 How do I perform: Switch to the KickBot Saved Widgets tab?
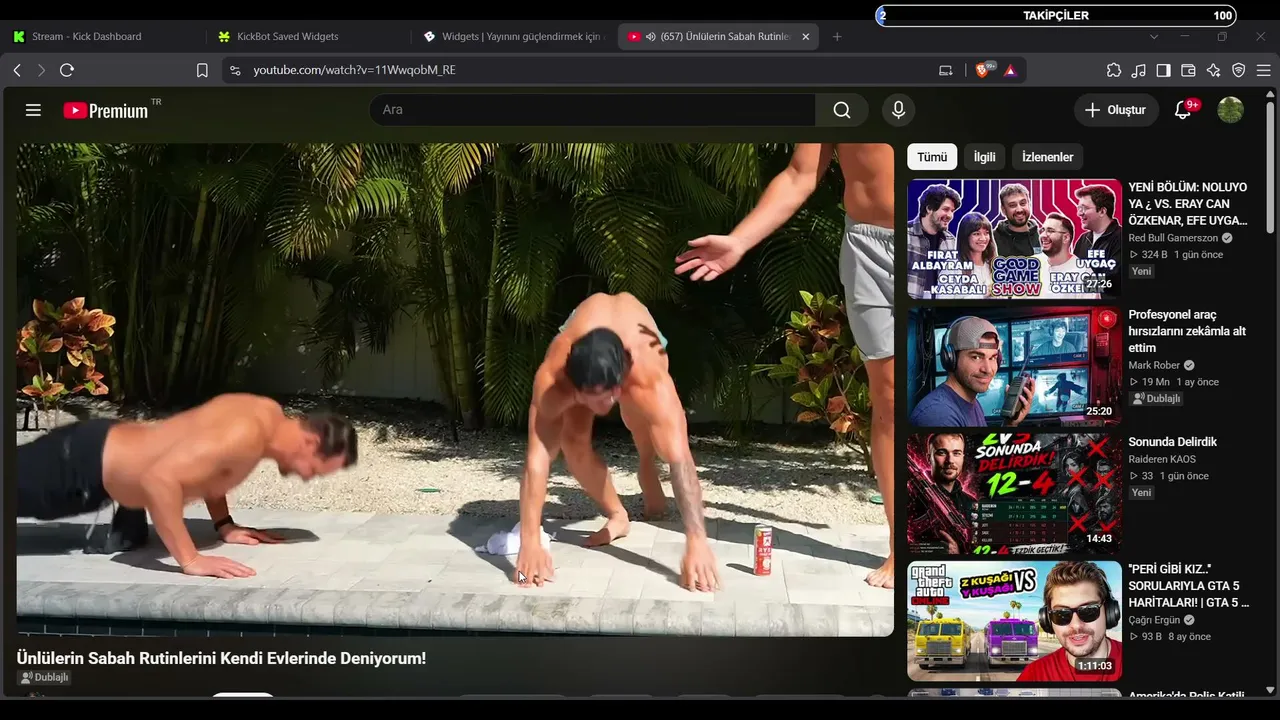tap(310, 37)
